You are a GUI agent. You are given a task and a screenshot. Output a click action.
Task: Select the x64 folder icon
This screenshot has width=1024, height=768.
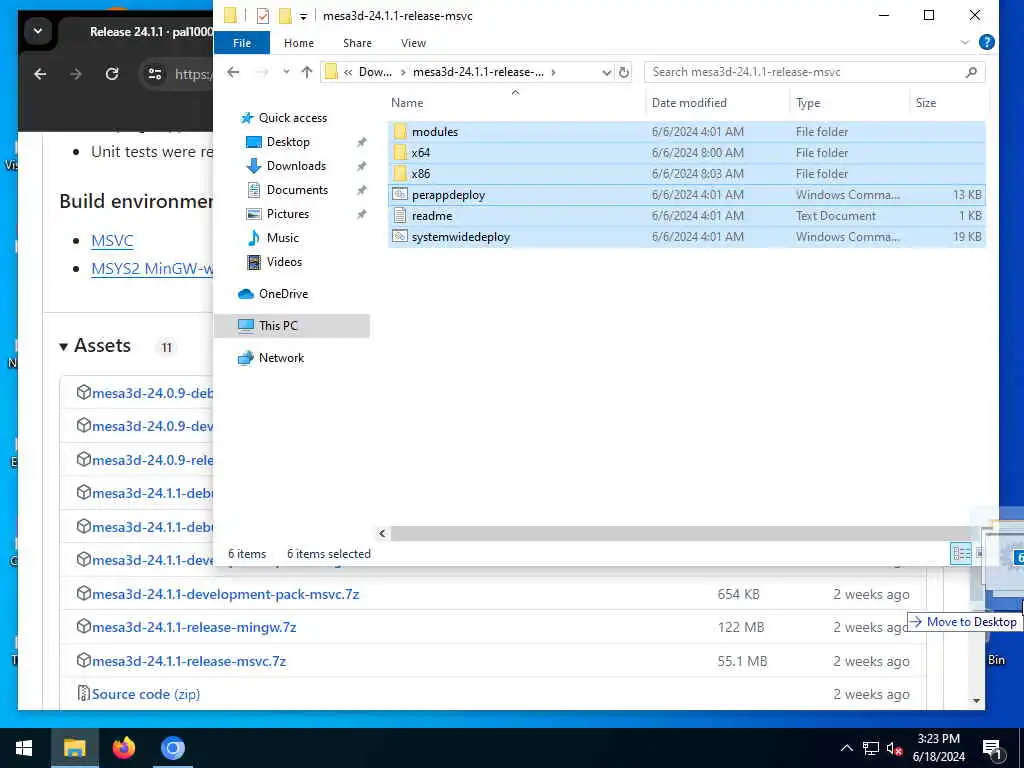(x=400, y=153)
